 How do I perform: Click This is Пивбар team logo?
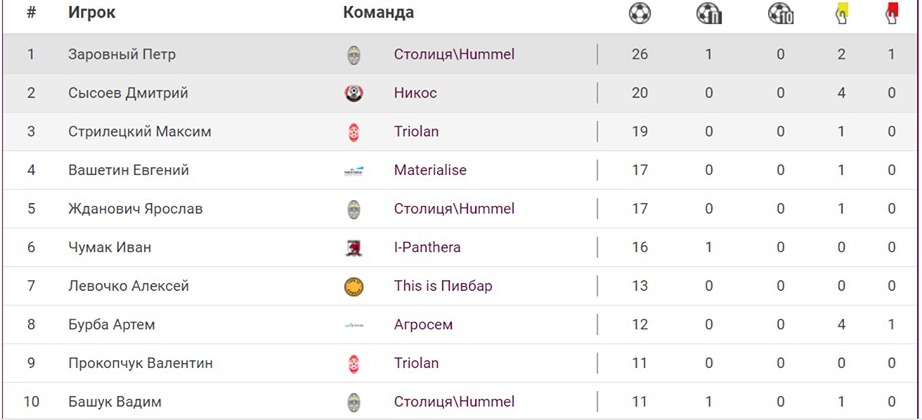353,287
